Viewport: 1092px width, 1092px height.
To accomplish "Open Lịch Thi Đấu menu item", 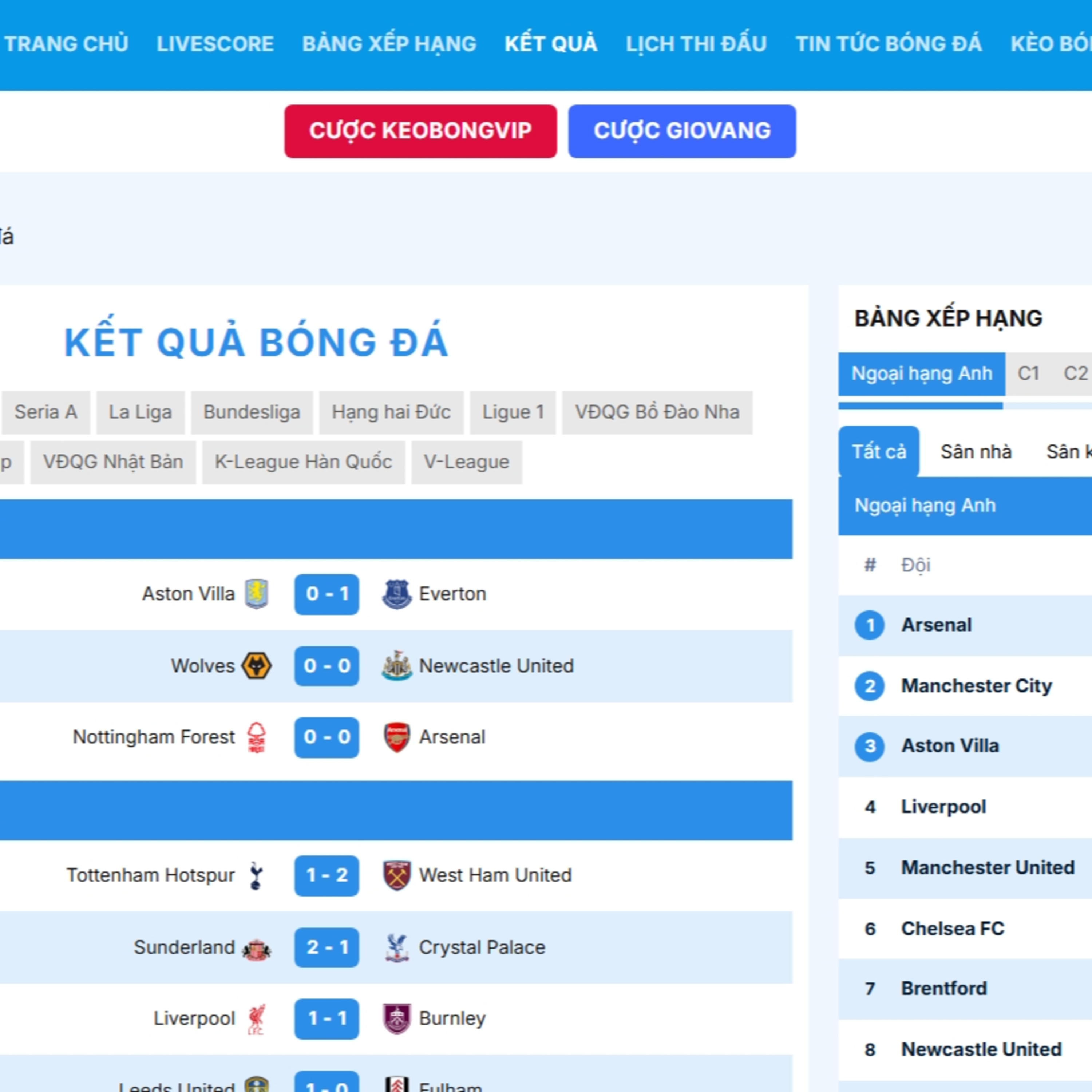I will coord(696,44).
